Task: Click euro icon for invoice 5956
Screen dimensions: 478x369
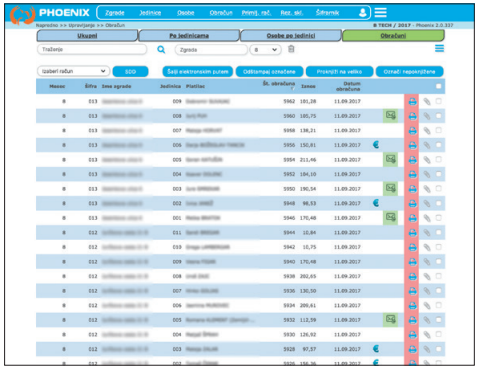Action: point(376,145)
